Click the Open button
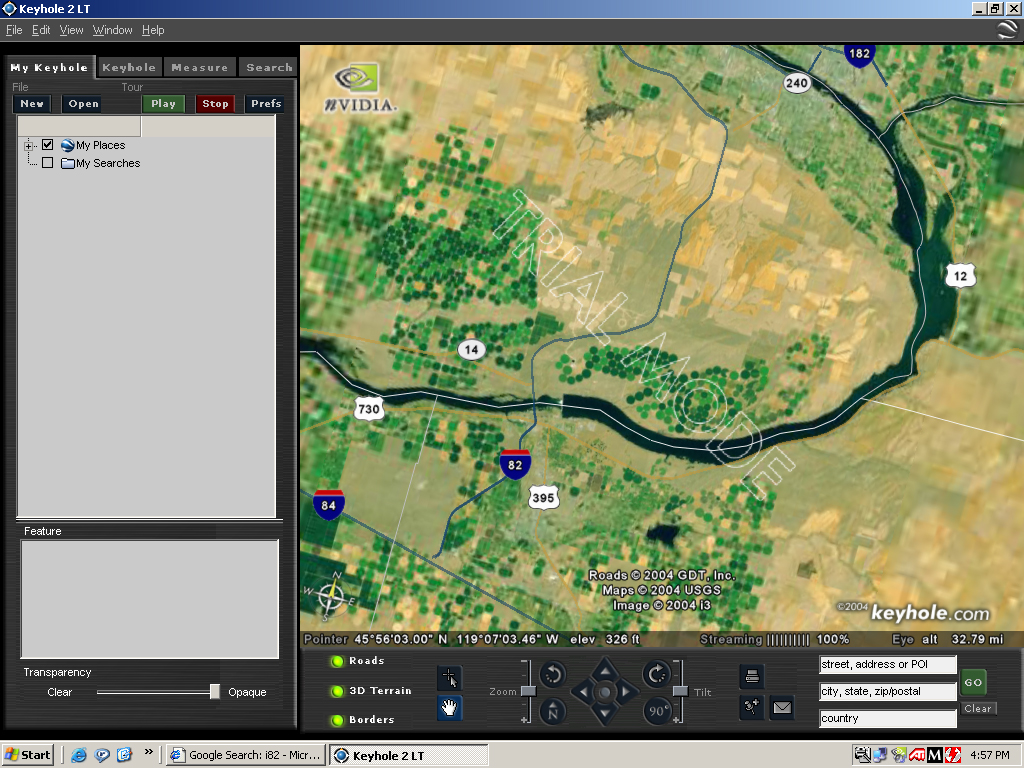Viewport: 1024px width, 768px height. (x=84, y=104)
